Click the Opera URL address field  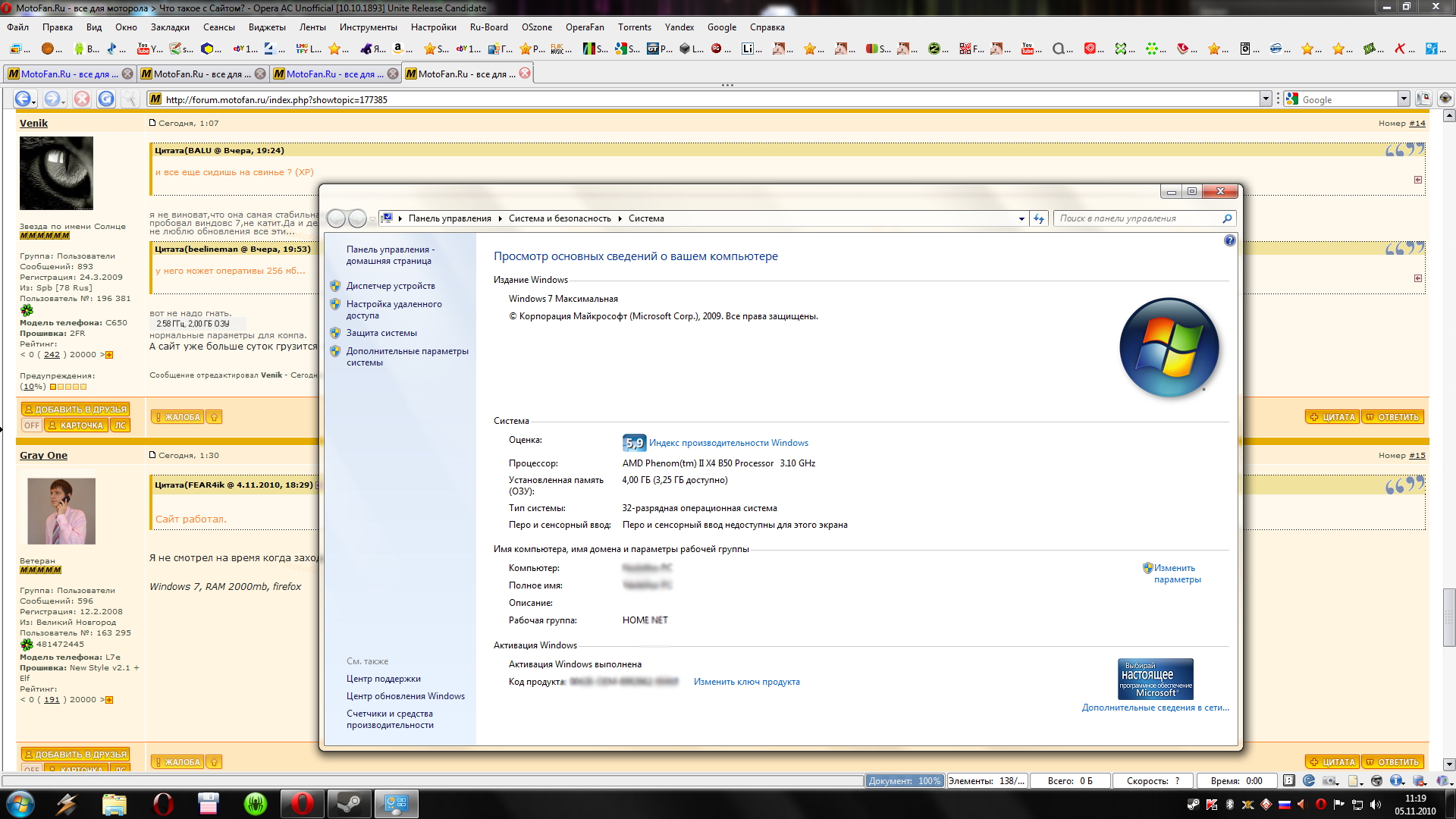point(710,99)
